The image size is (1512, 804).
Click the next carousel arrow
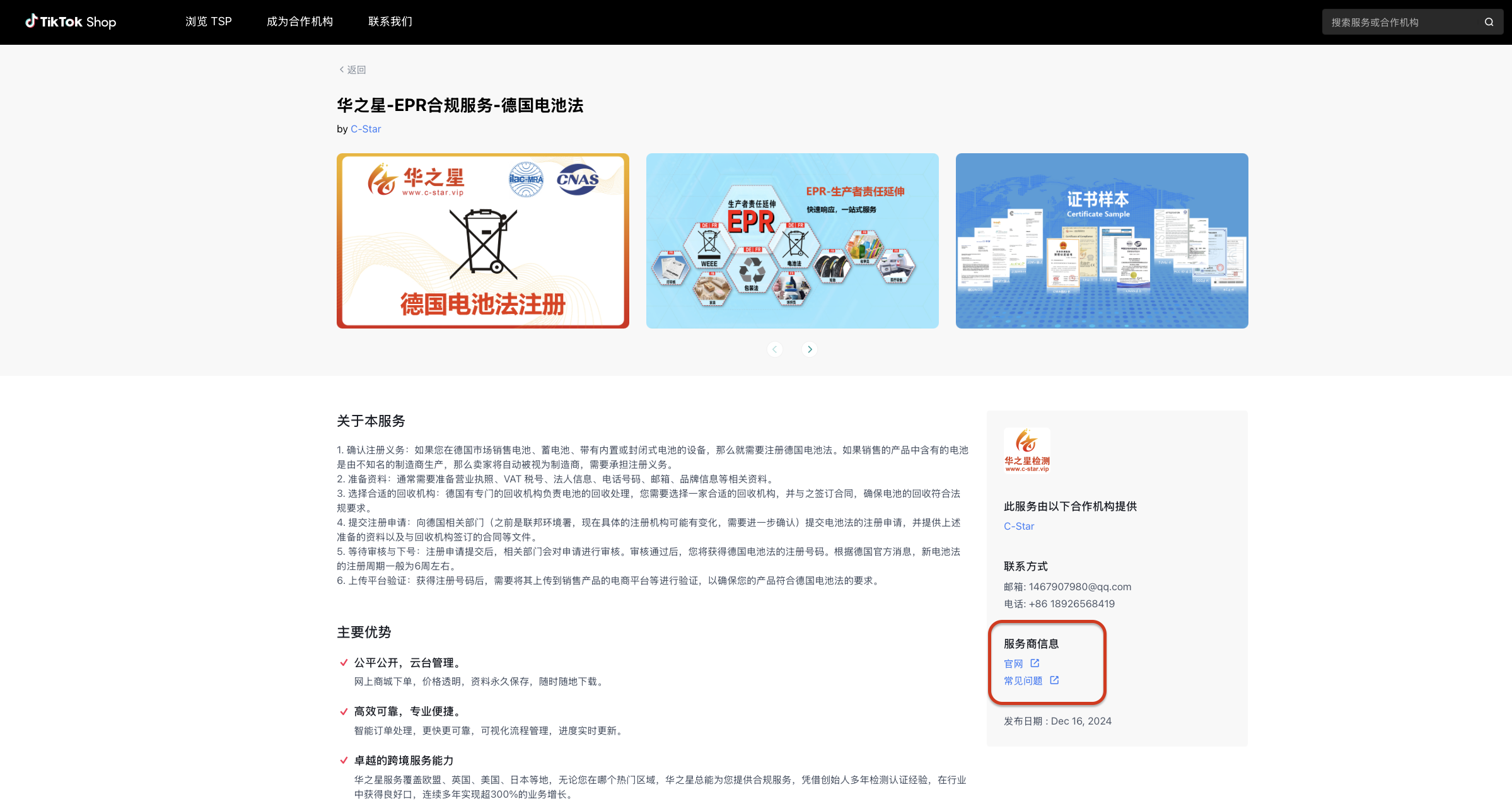(x=809, y=349)
